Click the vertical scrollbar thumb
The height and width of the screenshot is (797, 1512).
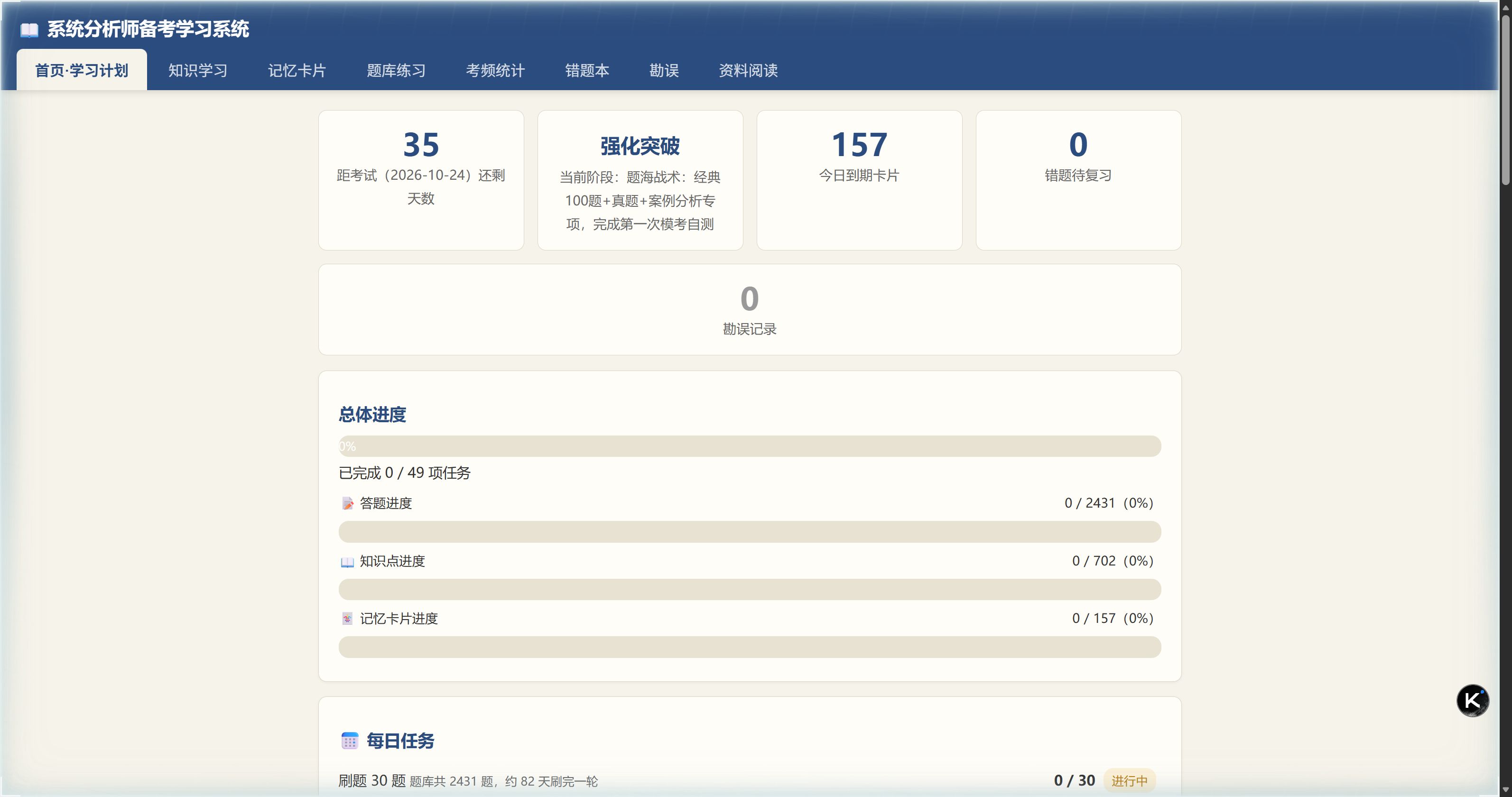(1505, 100)
